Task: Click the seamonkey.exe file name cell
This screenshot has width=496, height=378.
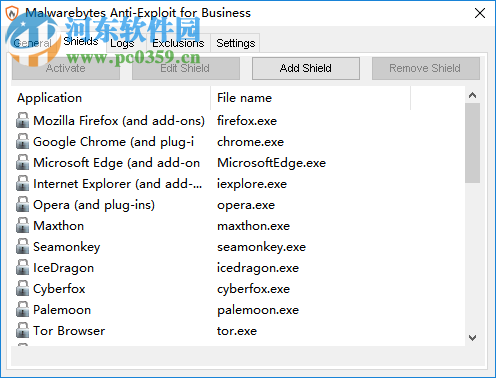Action: (262, 247)
